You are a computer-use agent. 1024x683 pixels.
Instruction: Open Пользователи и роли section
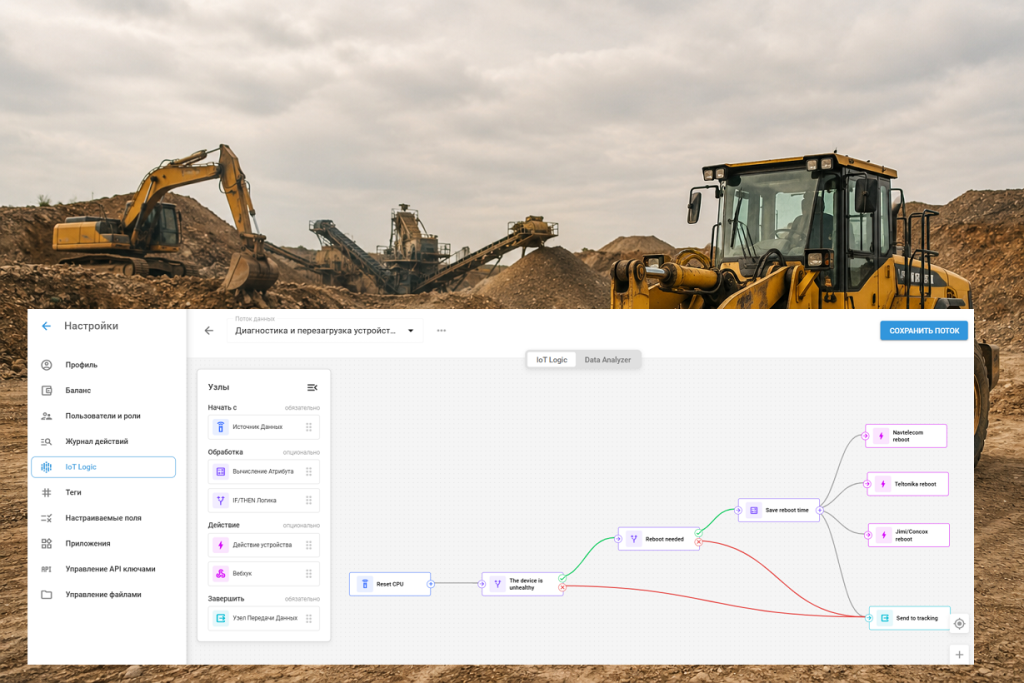(x=103, y=416)
